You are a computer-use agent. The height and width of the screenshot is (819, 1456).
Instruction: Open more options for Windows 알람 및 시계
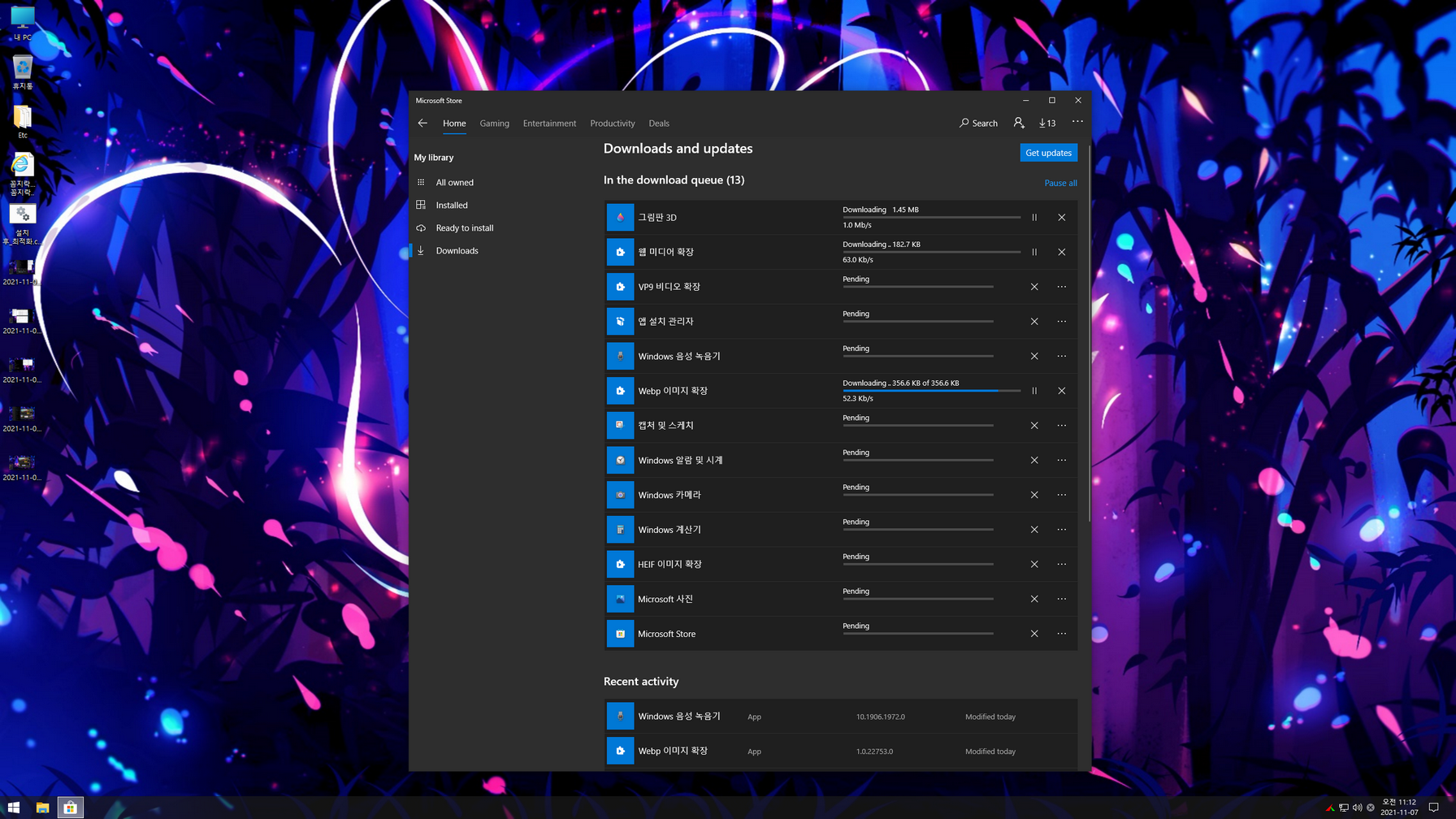tap(1062, 460)
